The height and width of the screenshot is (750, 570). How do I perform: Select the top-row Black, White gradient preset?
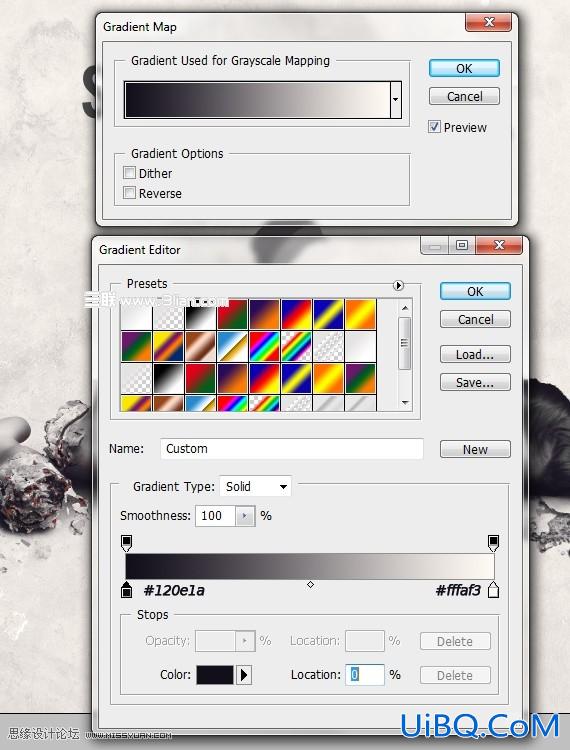click(200, 315)
